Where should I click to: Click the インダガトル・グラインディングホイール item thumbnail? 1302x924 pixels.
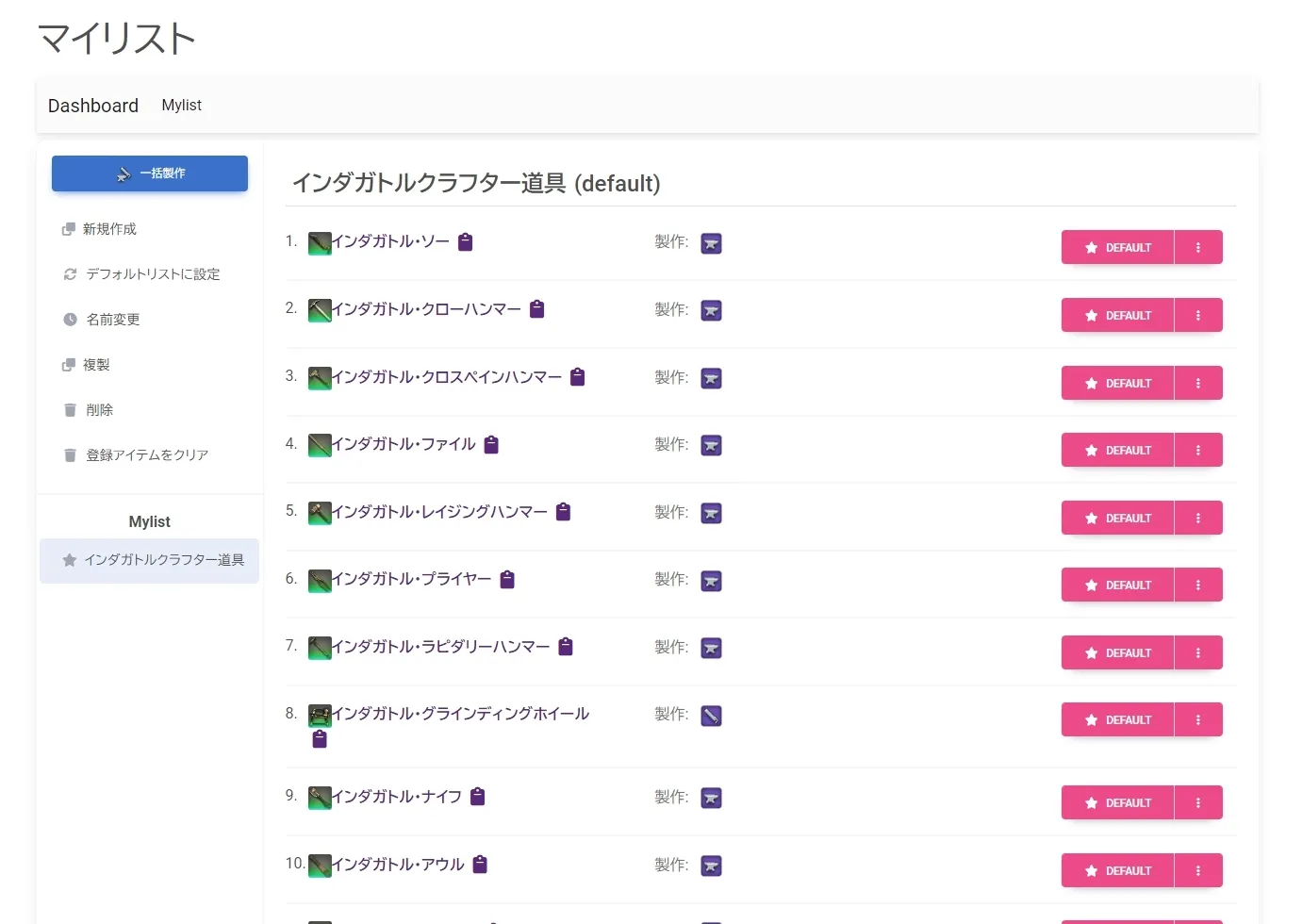320,716
